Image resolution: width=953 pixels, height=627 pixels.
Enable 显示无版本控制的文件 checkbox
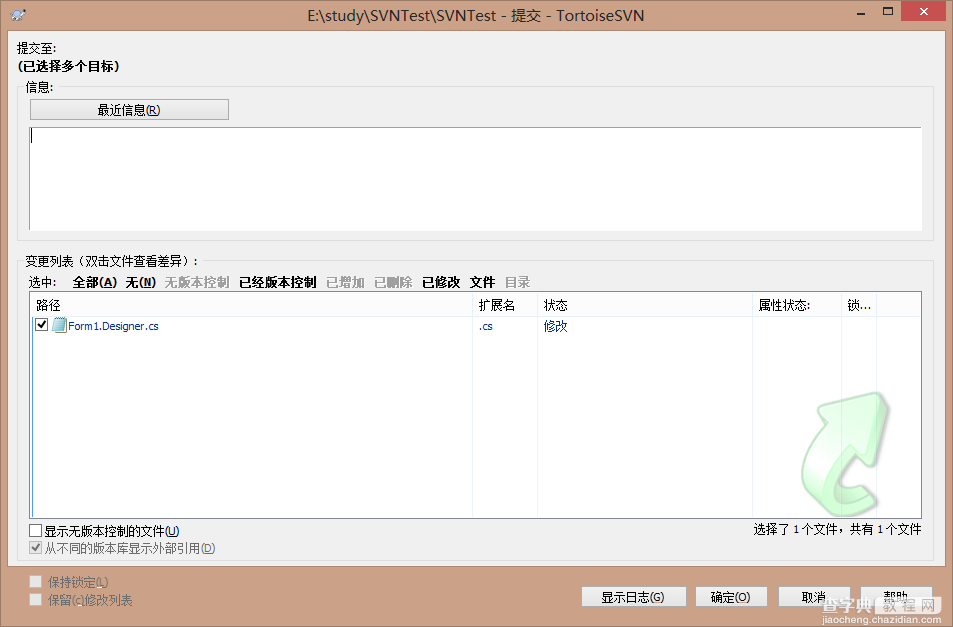point(36,531)
